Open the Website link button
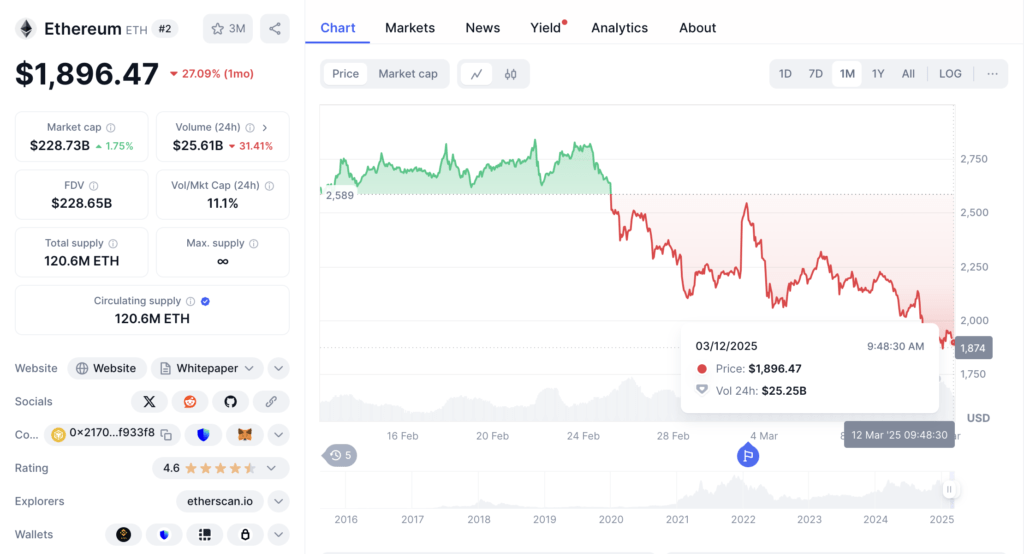This screenshot has height=554, width=1024. (106, 368)
